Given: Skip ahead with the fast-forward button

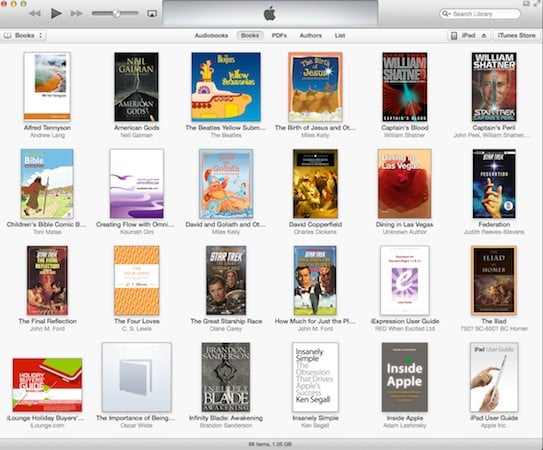Looking at the screenshot, I should click(76, 14).
